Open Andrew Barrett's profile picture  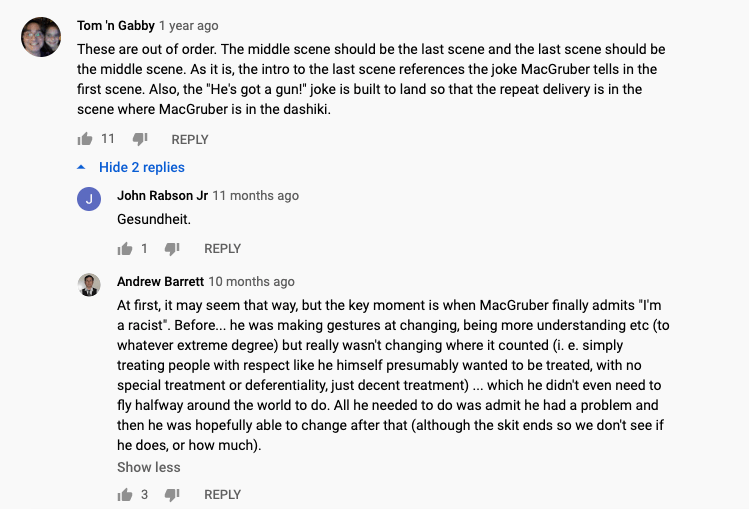coord(89,284)
